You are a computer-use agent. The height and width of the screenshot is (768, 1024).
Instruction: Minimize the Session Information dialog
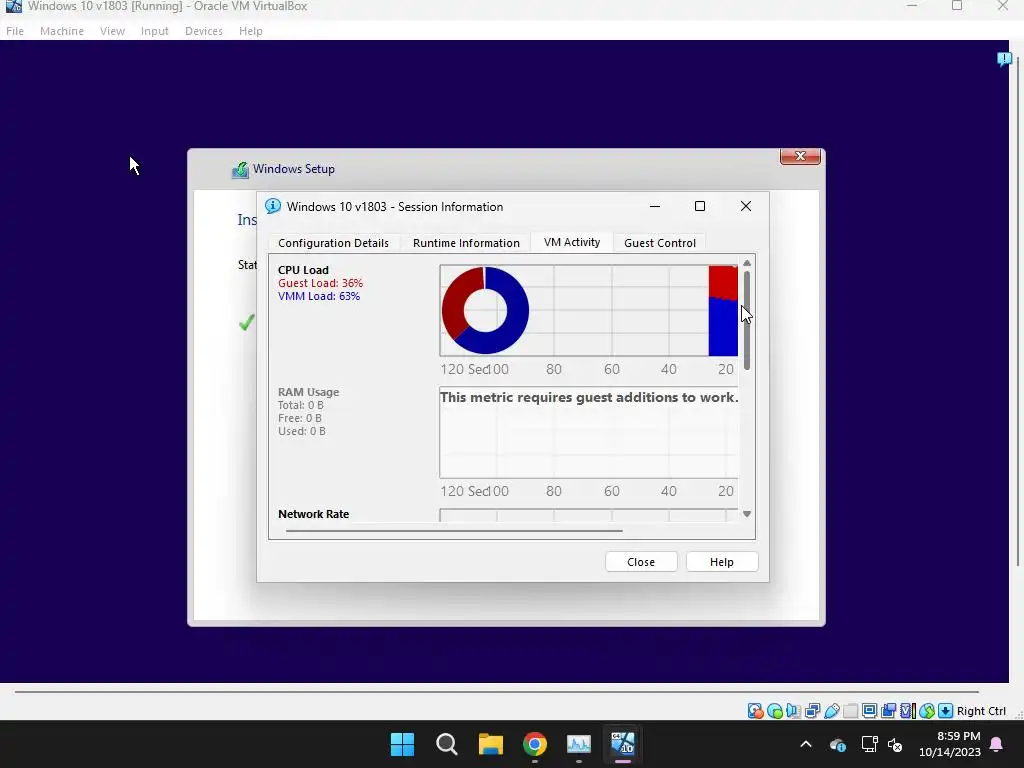pos(655,206)
